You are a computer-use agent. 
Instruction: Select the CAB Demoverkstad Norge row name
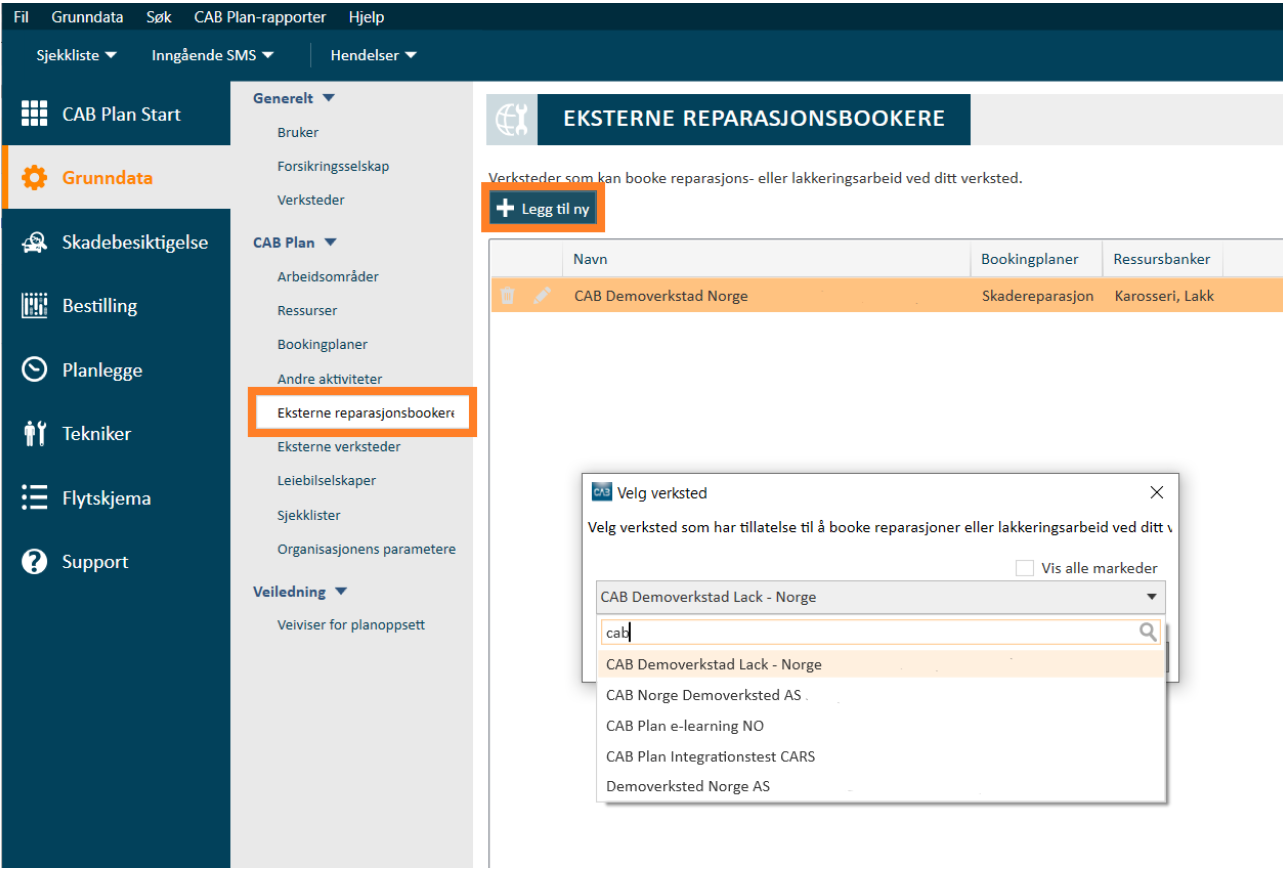pos(661,296)
